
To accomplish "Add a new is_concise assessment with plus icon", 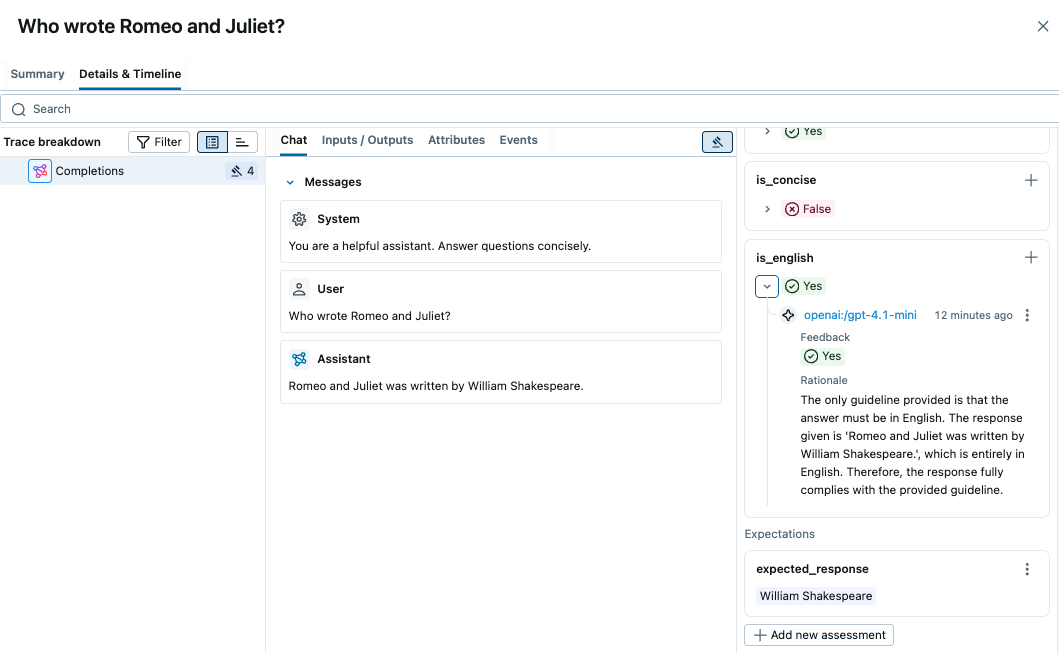I will (1031, 180).
